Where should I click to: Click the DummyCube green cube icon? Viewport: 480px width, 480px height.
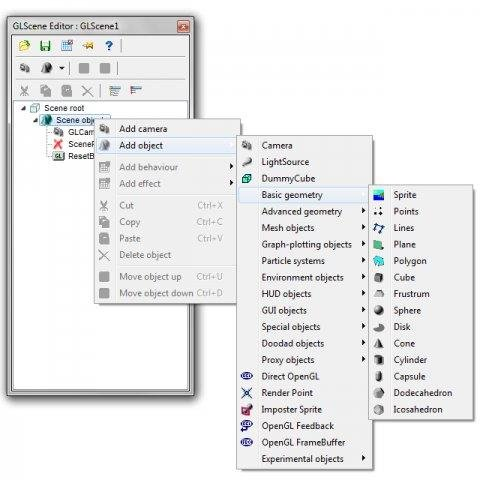click(x=247, y=178)
